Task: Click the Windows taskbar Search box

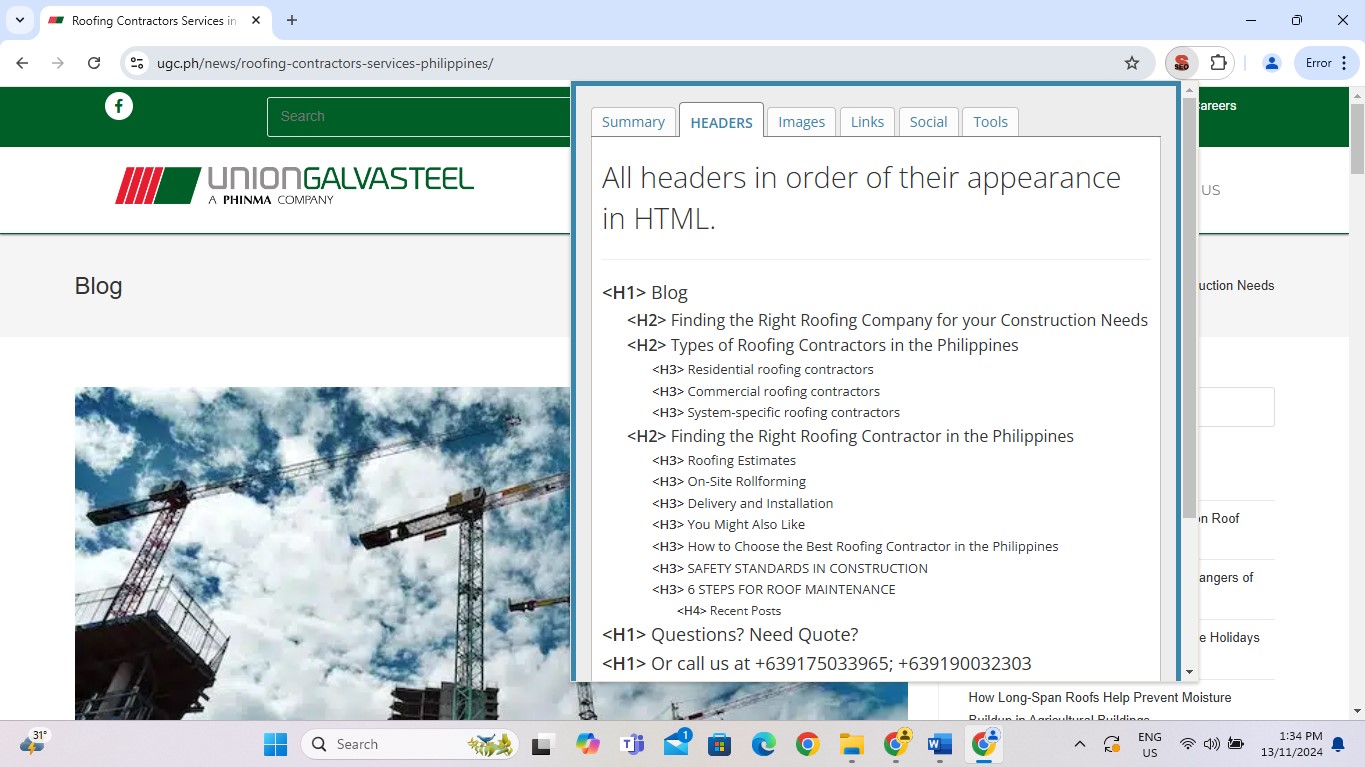Action: coord(410,744)
